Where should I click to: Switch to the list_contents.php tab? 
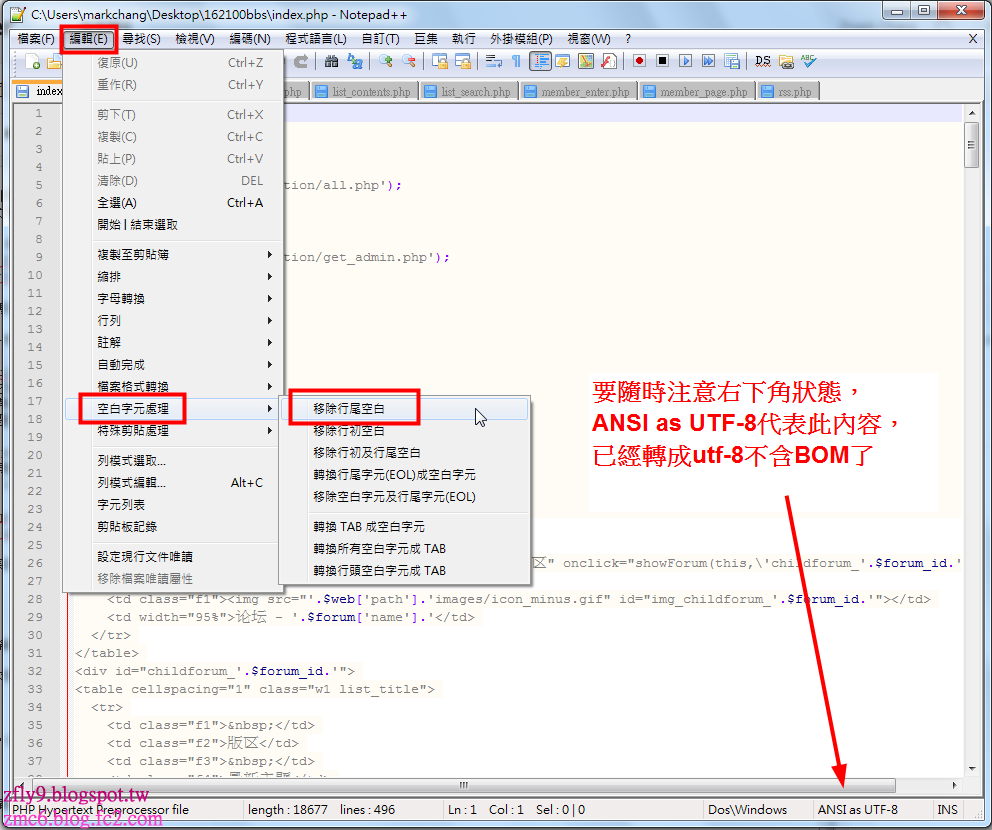click(x=364, y=92)
